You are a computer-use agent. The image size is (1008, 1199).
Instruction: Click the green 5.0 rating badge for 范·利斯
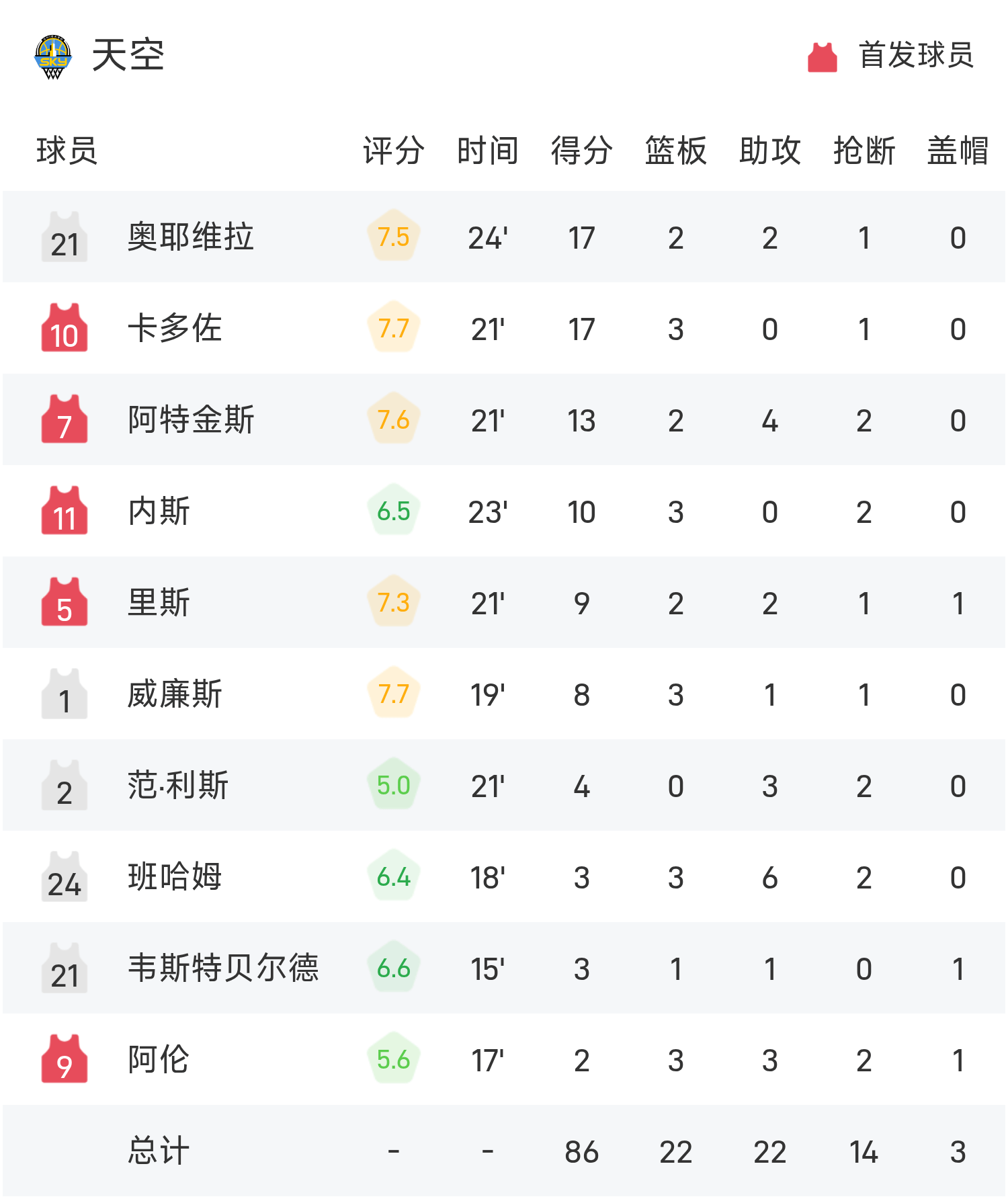click(x=394, y=785)
